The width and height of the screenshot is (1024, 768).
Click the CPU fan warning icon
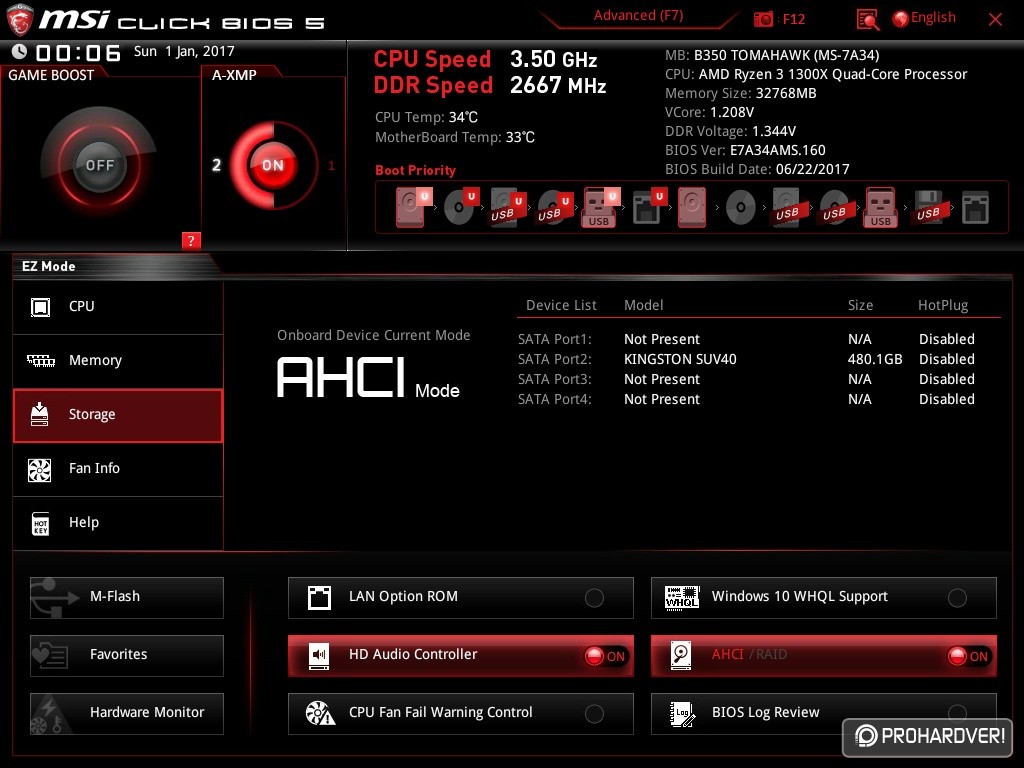coord(320,713)
